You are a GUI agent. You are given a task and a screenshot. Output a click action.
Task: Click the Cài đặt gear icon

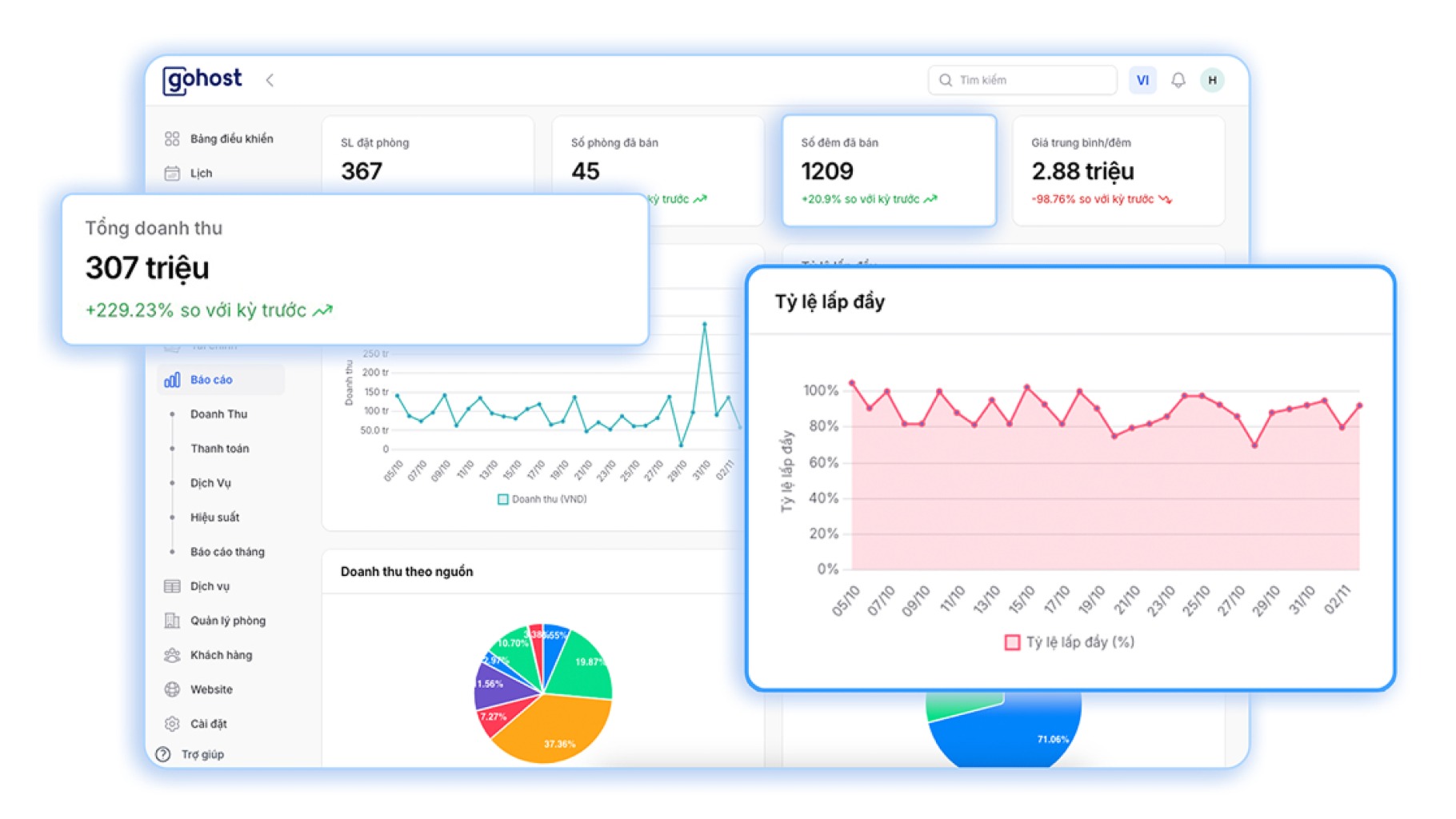pos(172,724)
